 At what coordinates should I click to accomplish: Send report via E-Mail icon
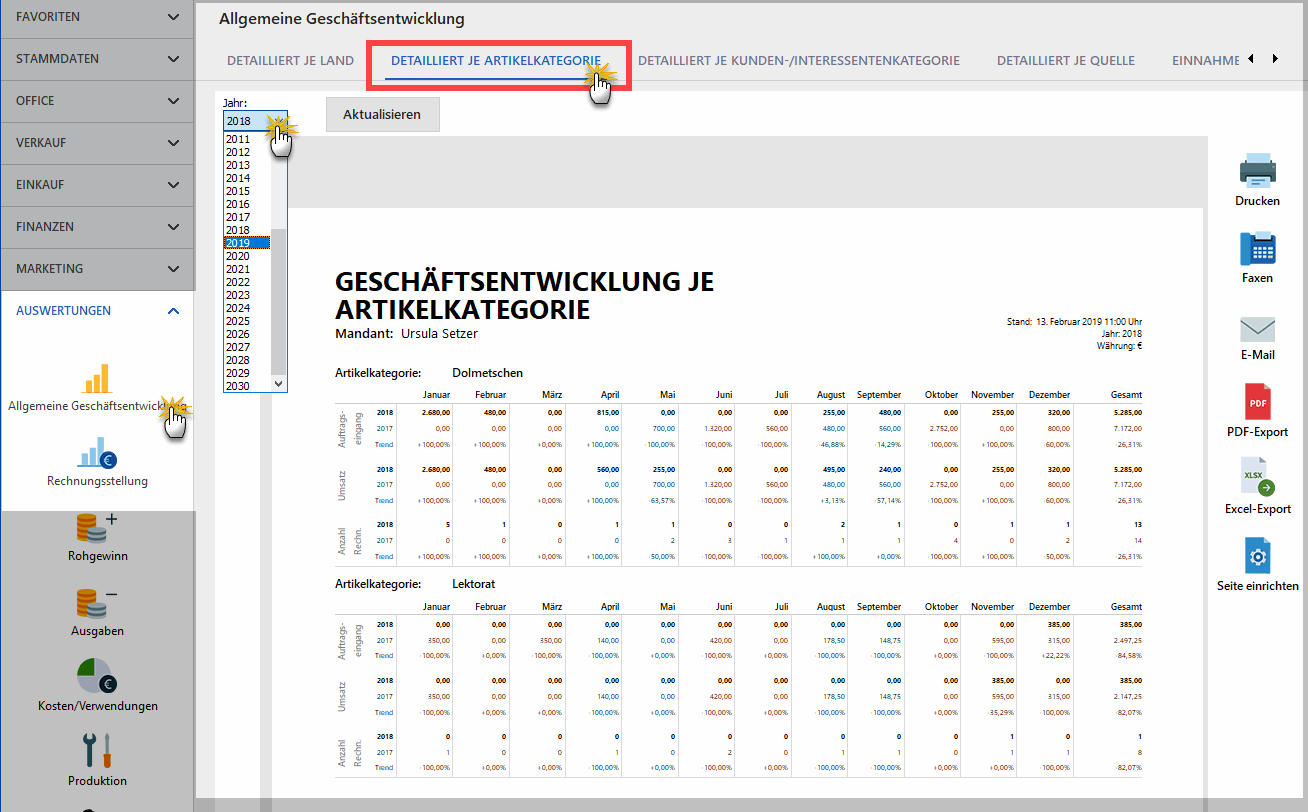click(x=1257, y=329)
